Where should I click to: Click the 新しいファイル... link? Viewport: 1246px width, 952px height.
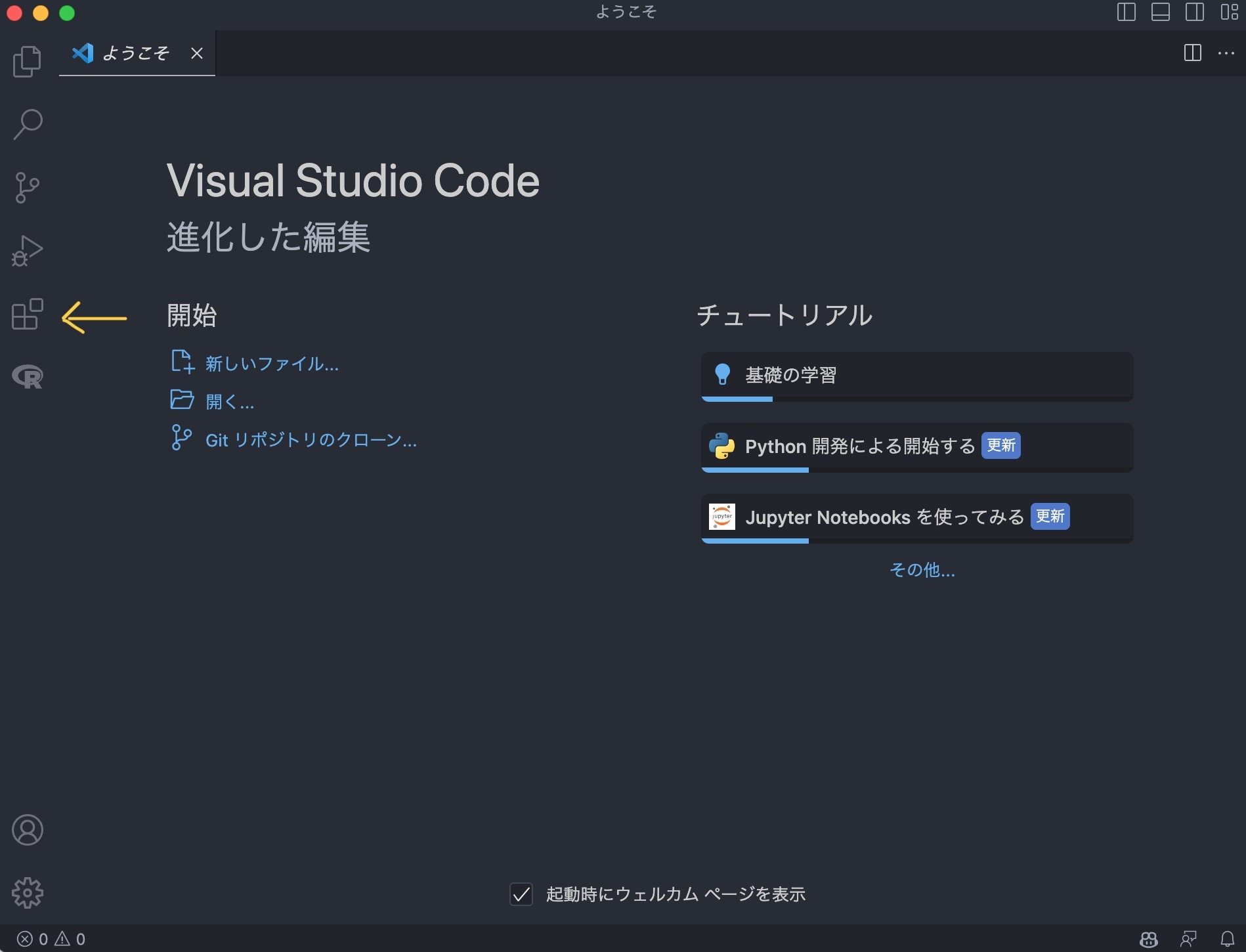[x=272, y=364]
